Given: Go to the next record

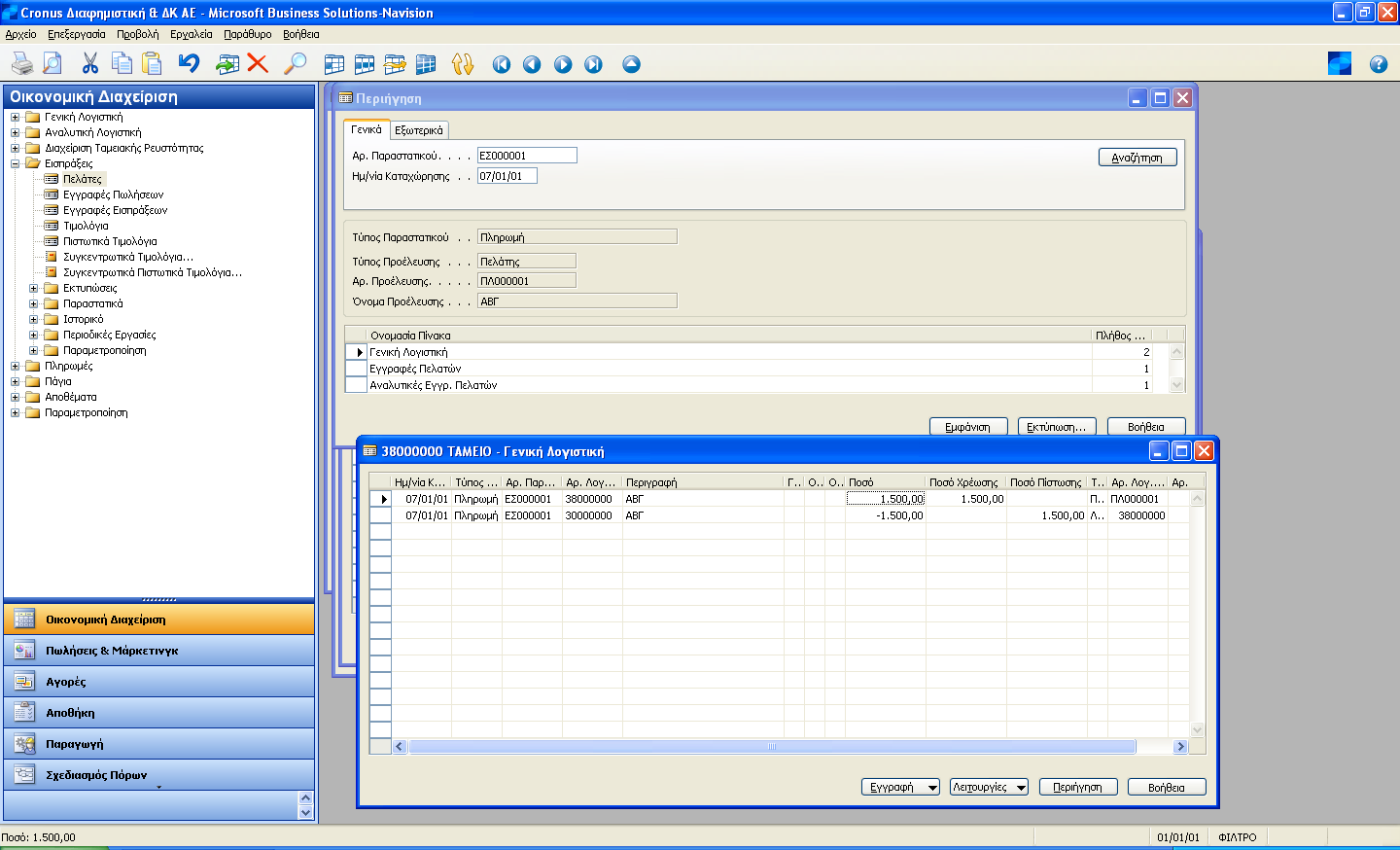Looking at the screenshot, I should tap(563, 64).
